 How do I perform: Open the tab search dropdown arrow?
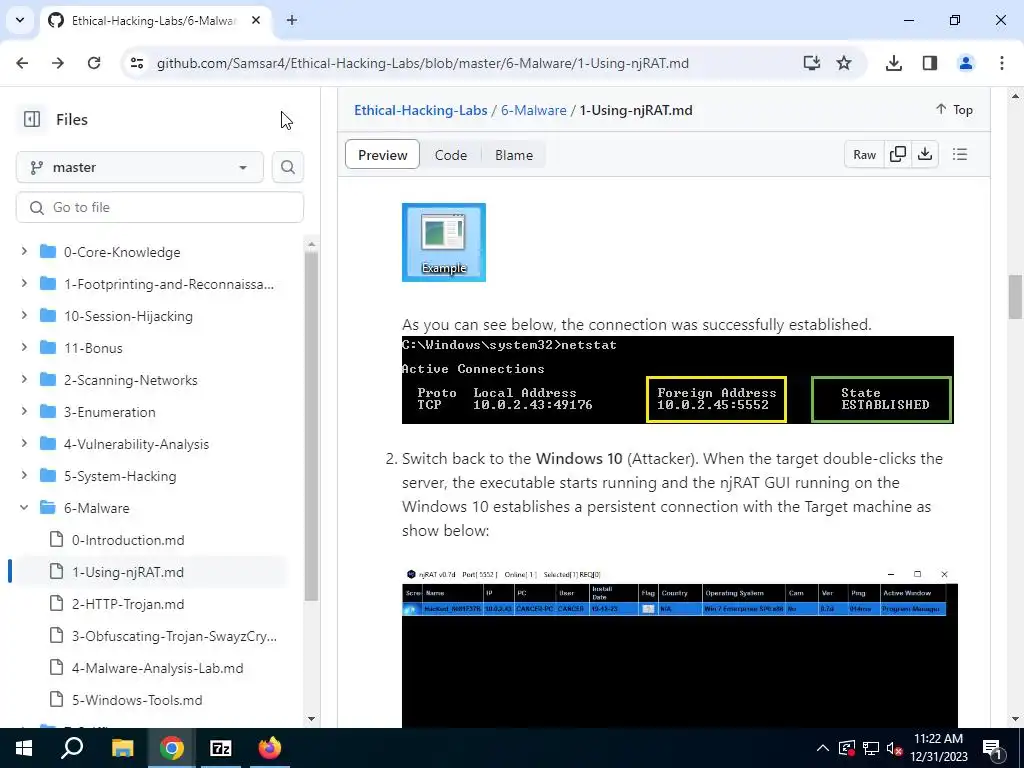[20, 20]
